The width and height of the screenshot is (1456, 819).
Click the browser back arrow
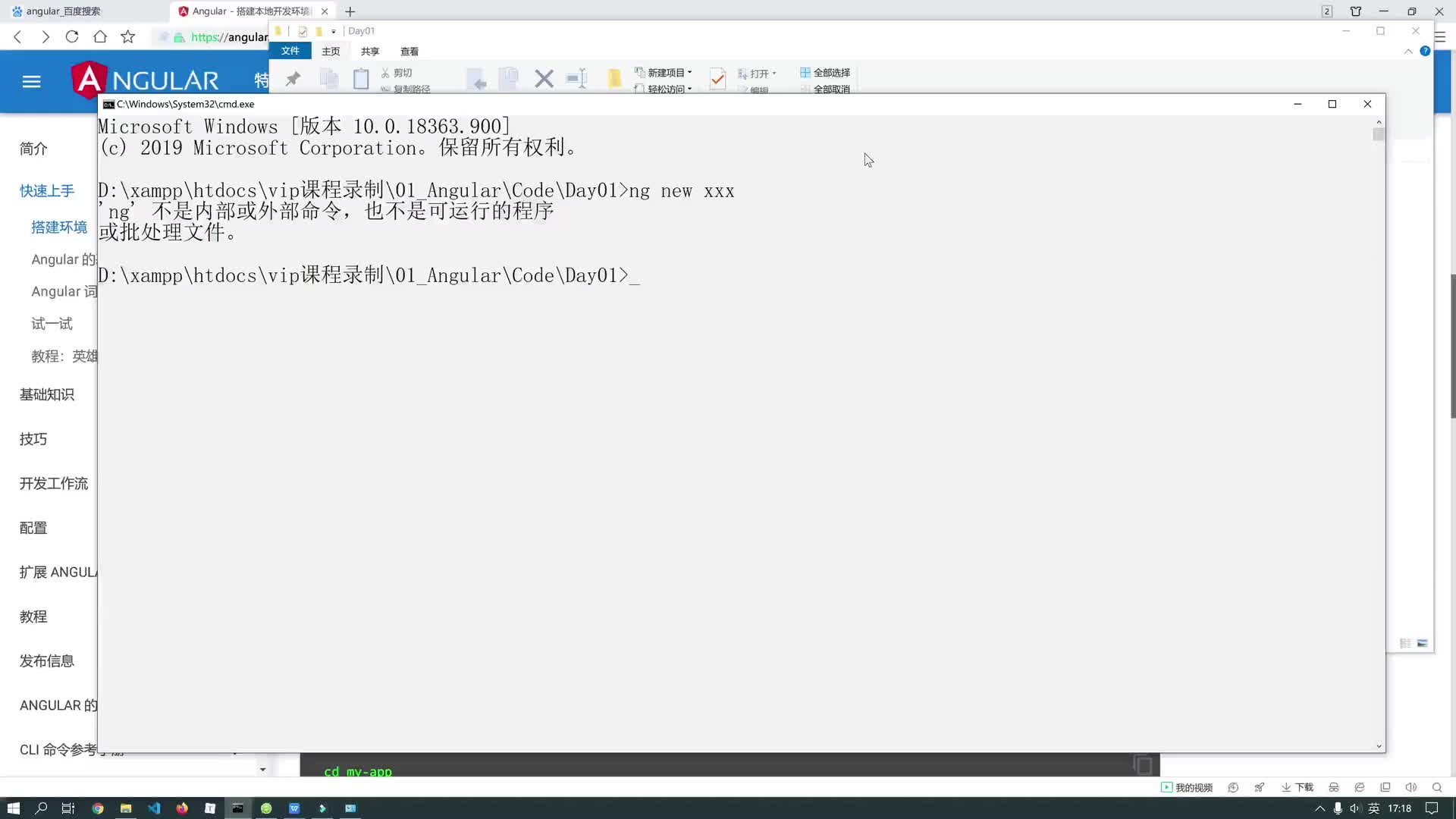click(17, 36)
